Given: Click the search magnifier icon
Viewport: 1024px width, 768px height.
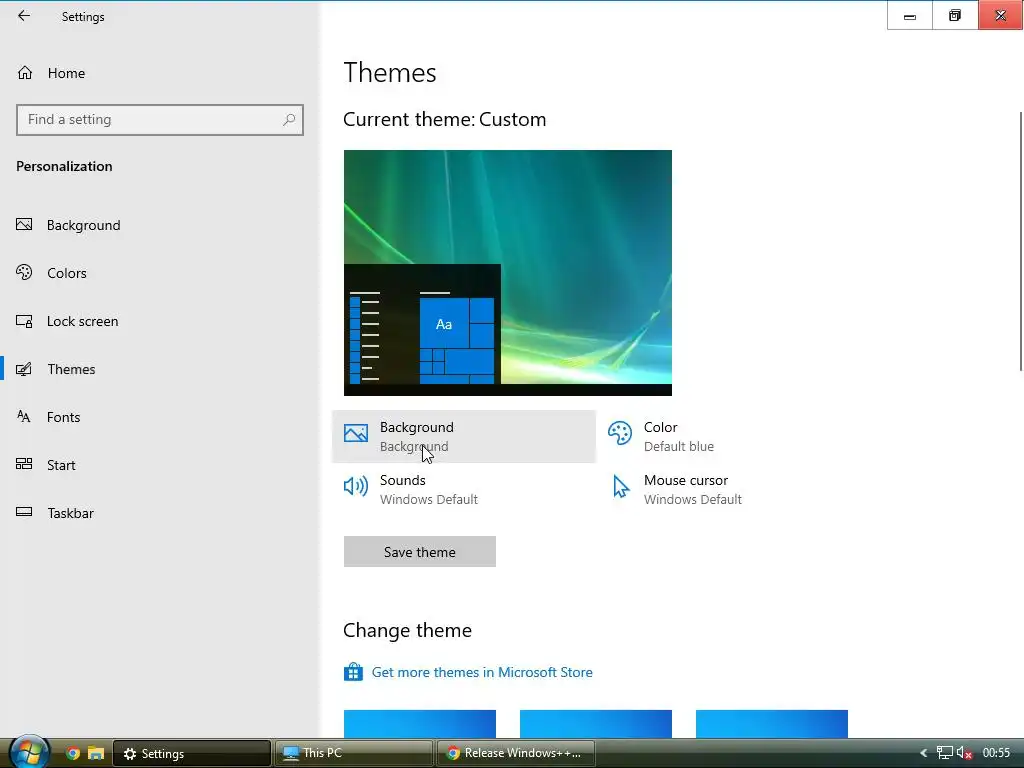Looking at the screenshot, I should 289,120.
